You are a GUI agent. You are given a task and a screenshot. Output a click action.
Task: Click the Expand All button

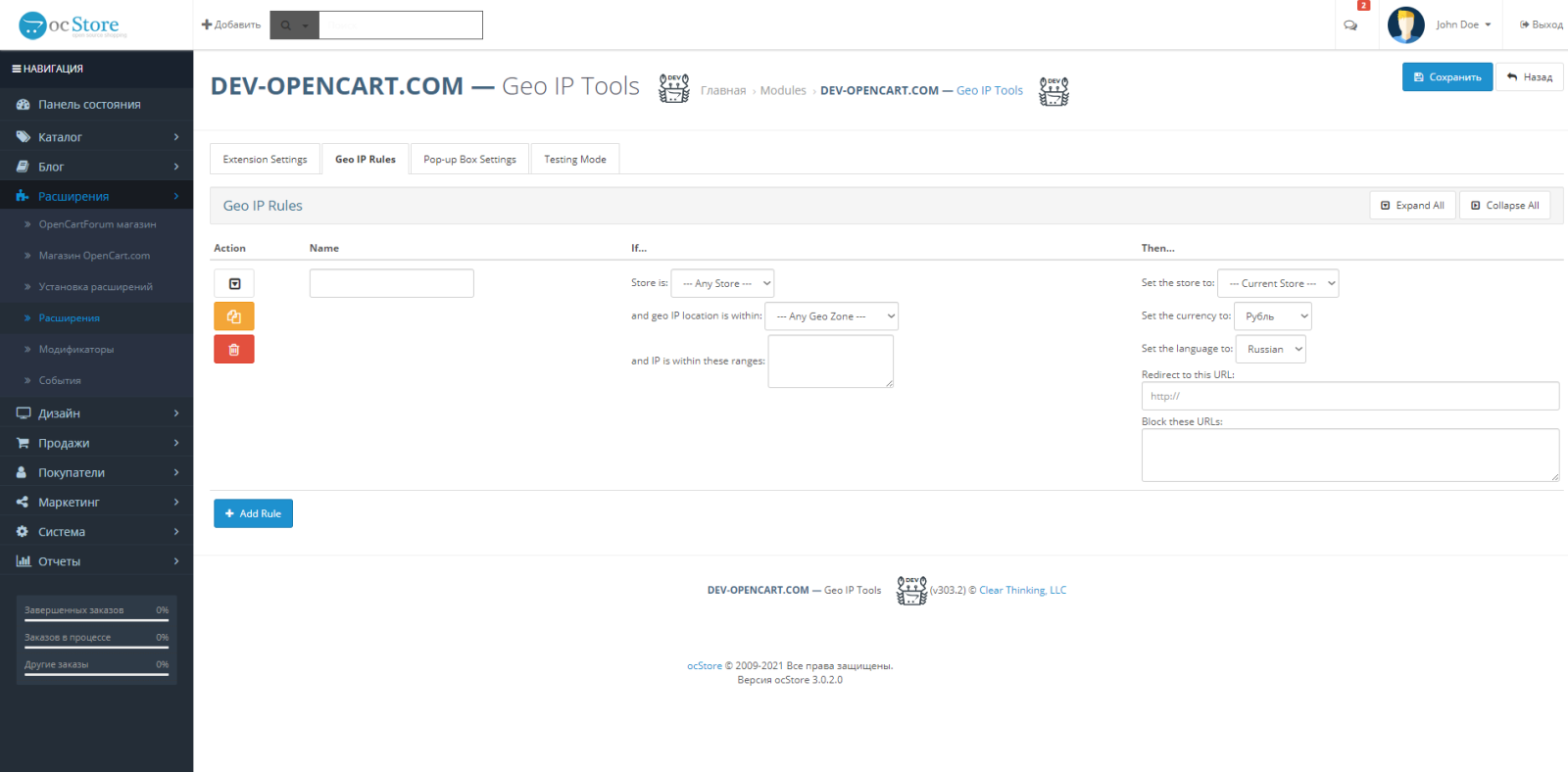pos(1412,206)
